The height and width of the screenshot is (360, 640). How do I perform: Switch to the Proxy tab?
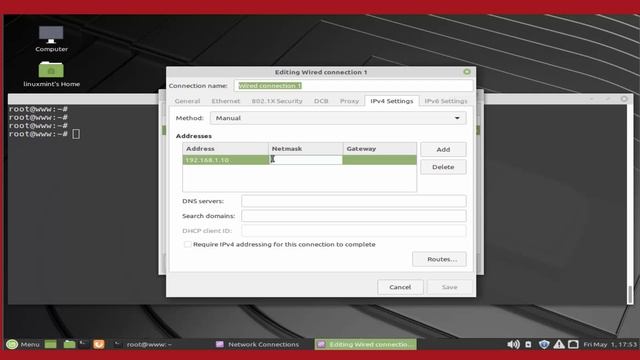tap(349, 101)
